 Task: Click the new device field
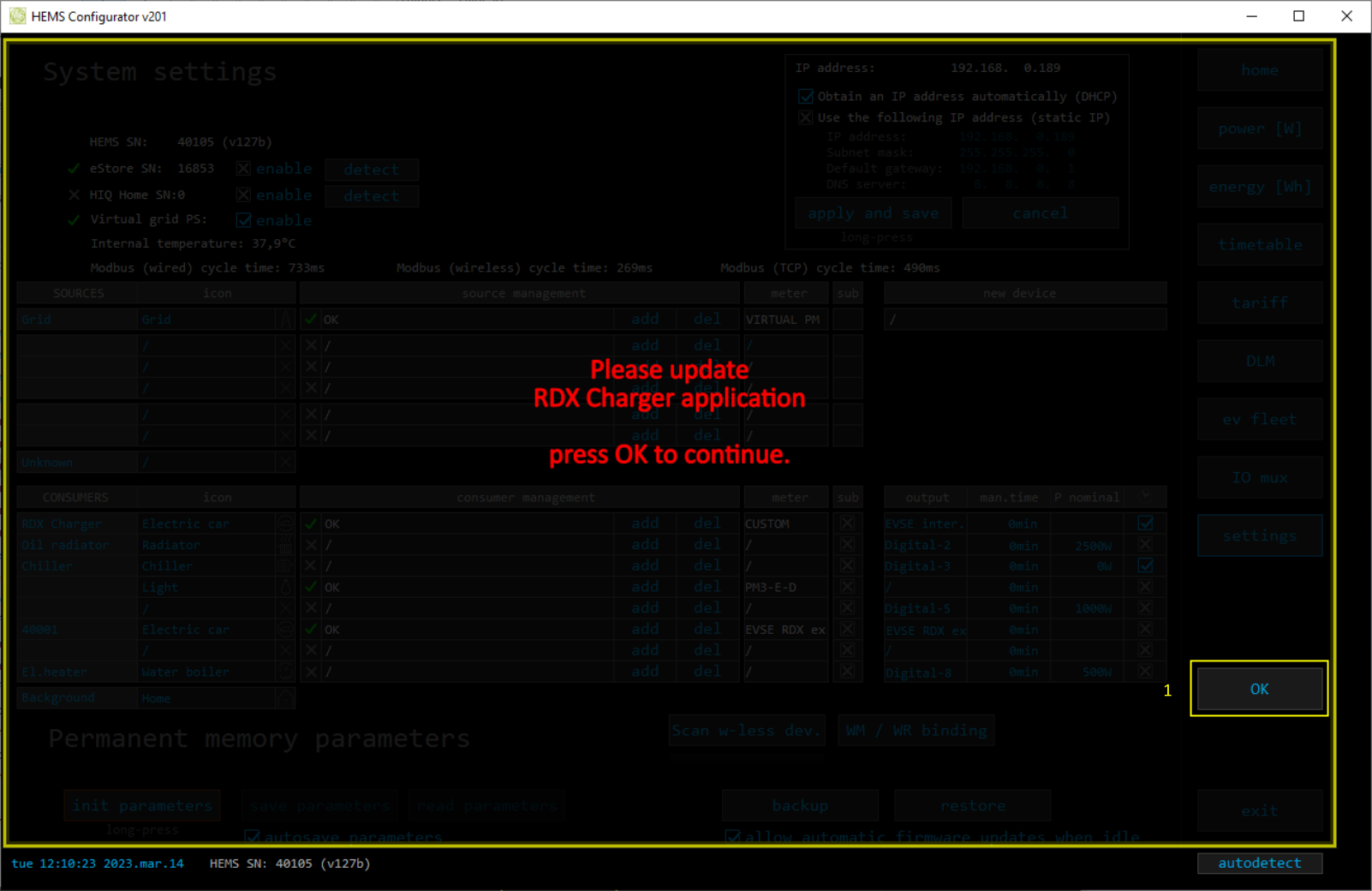pyautogui.click(x=1024, y=320)
